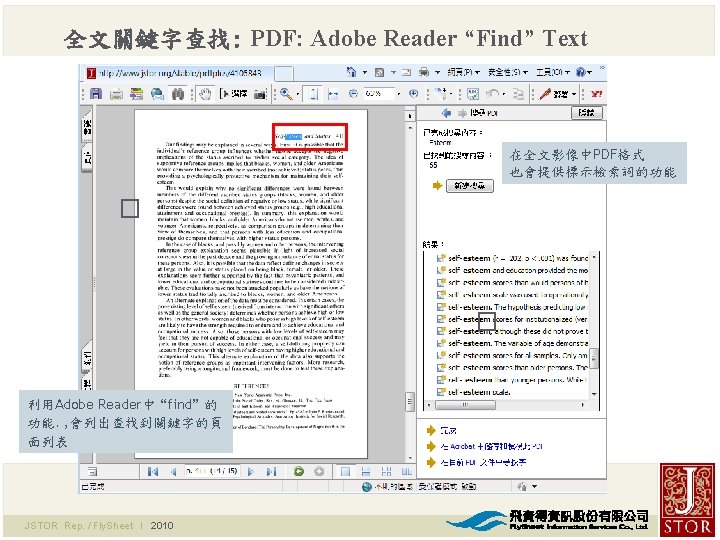
Task: Go to the first page button
Action: tap(153, 472)
